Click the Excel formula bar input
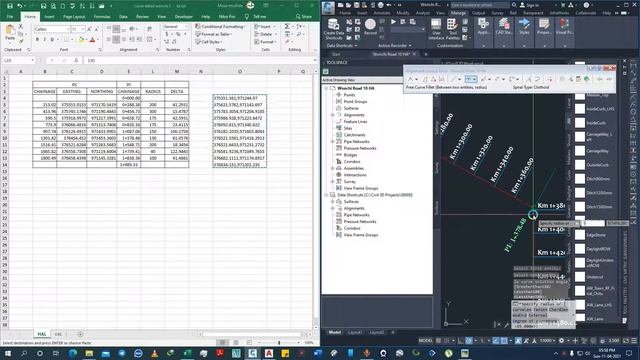Screen dimensions: 640x360 200,60
